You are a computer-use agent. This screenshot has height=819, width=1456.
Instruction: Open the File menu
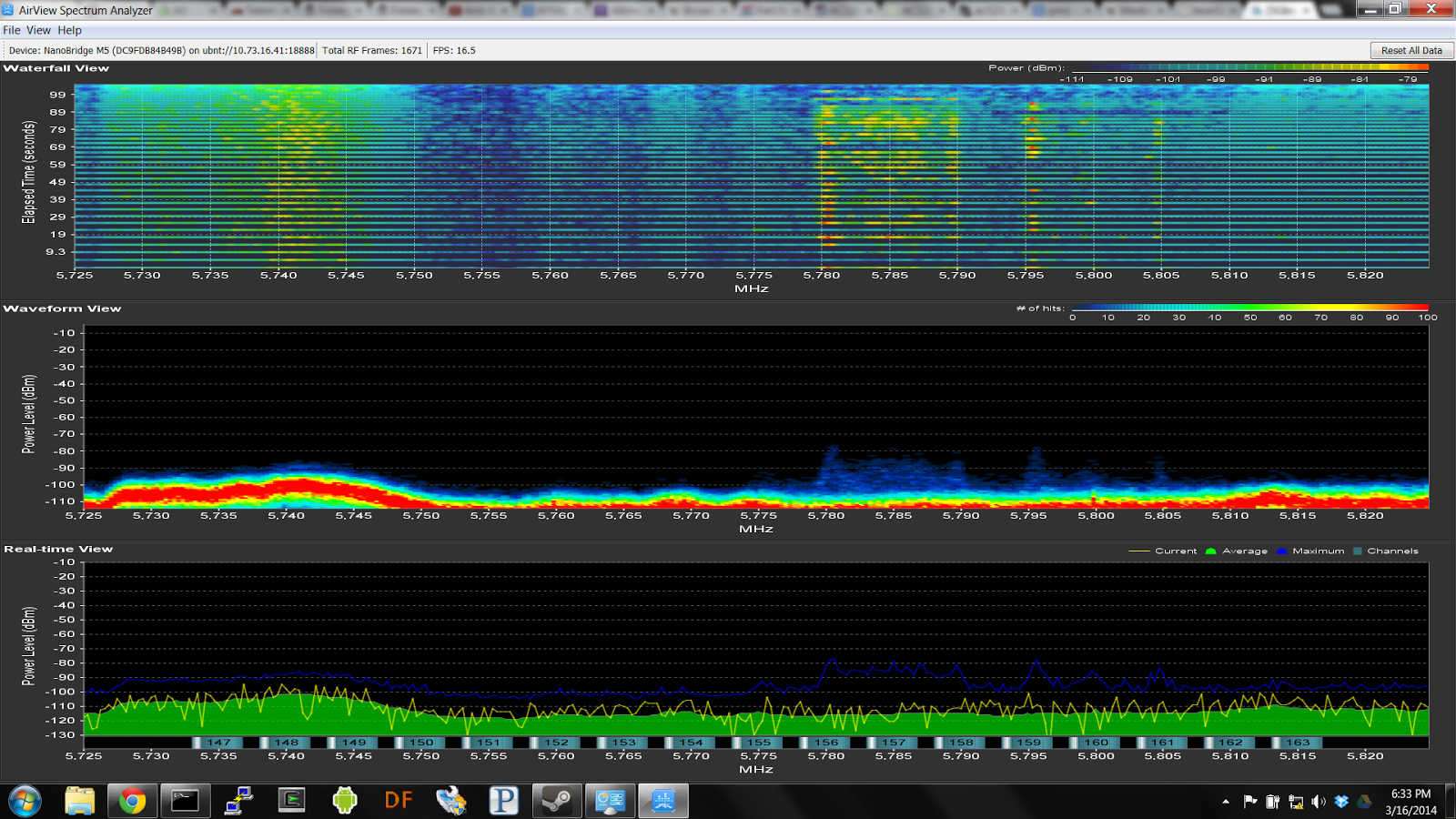[11, 30]
